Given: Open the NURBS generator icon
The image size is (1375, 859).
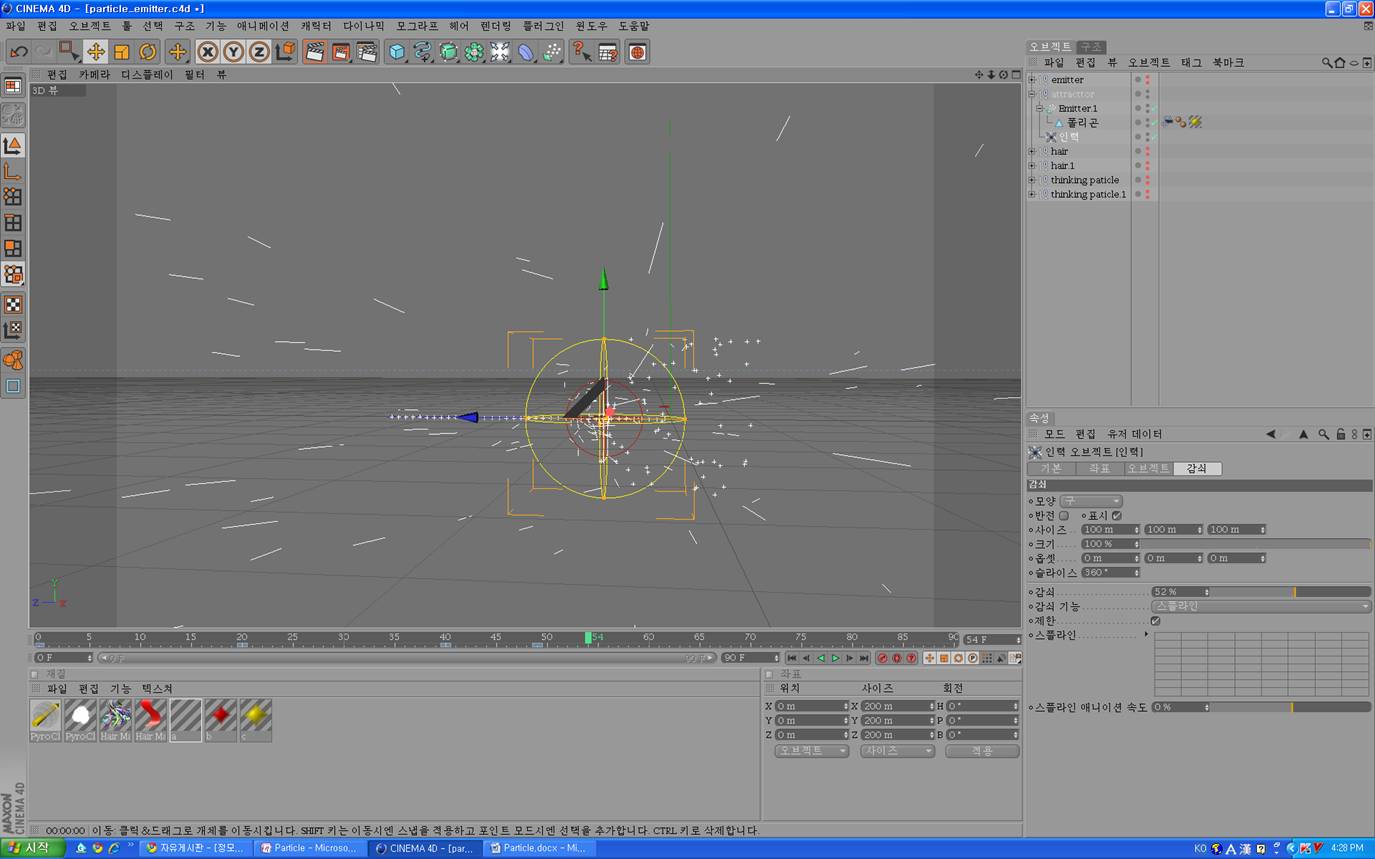Looking at the screenshot, I should 449,51.
